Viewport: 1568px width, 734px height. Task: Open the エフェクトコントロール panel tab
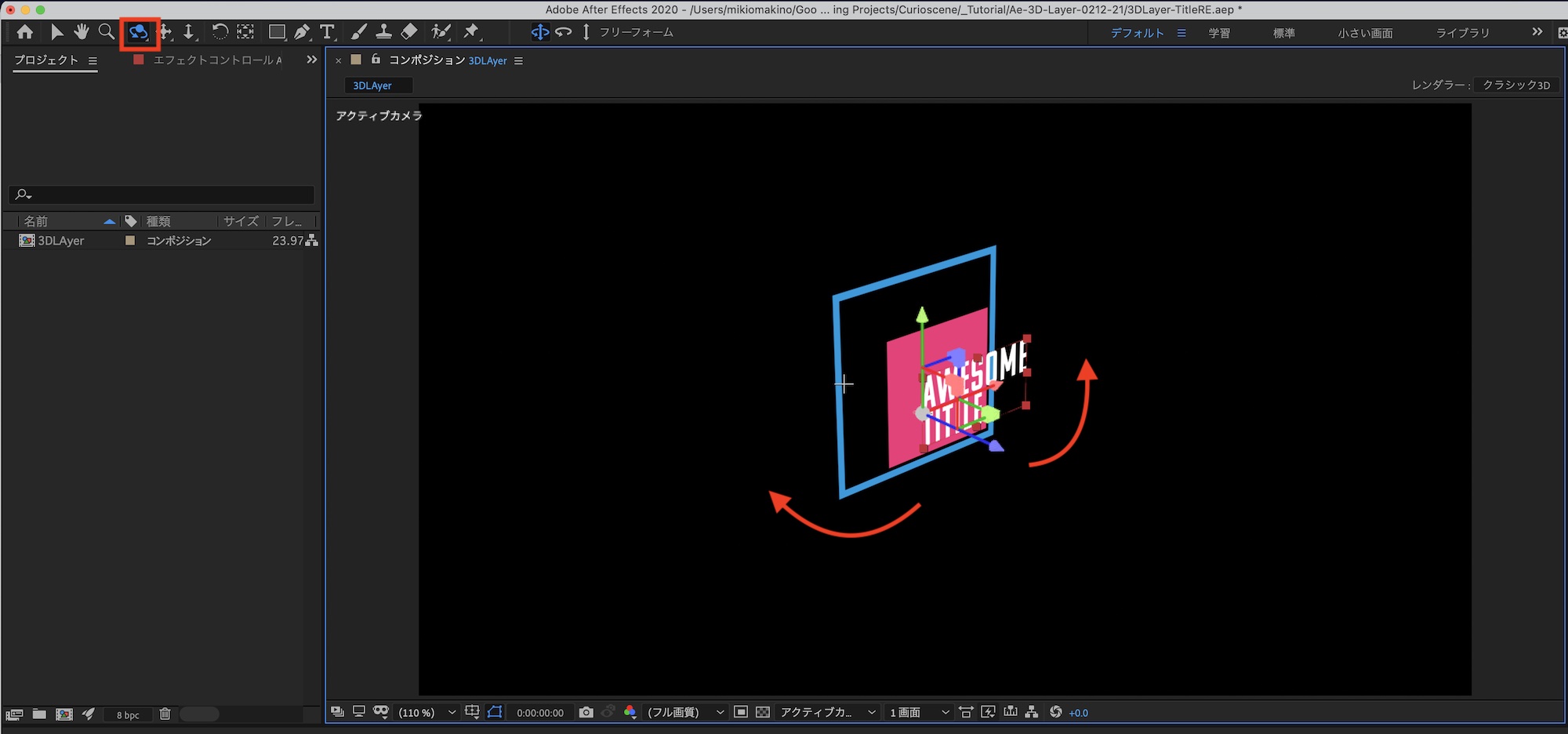point(216,60)
